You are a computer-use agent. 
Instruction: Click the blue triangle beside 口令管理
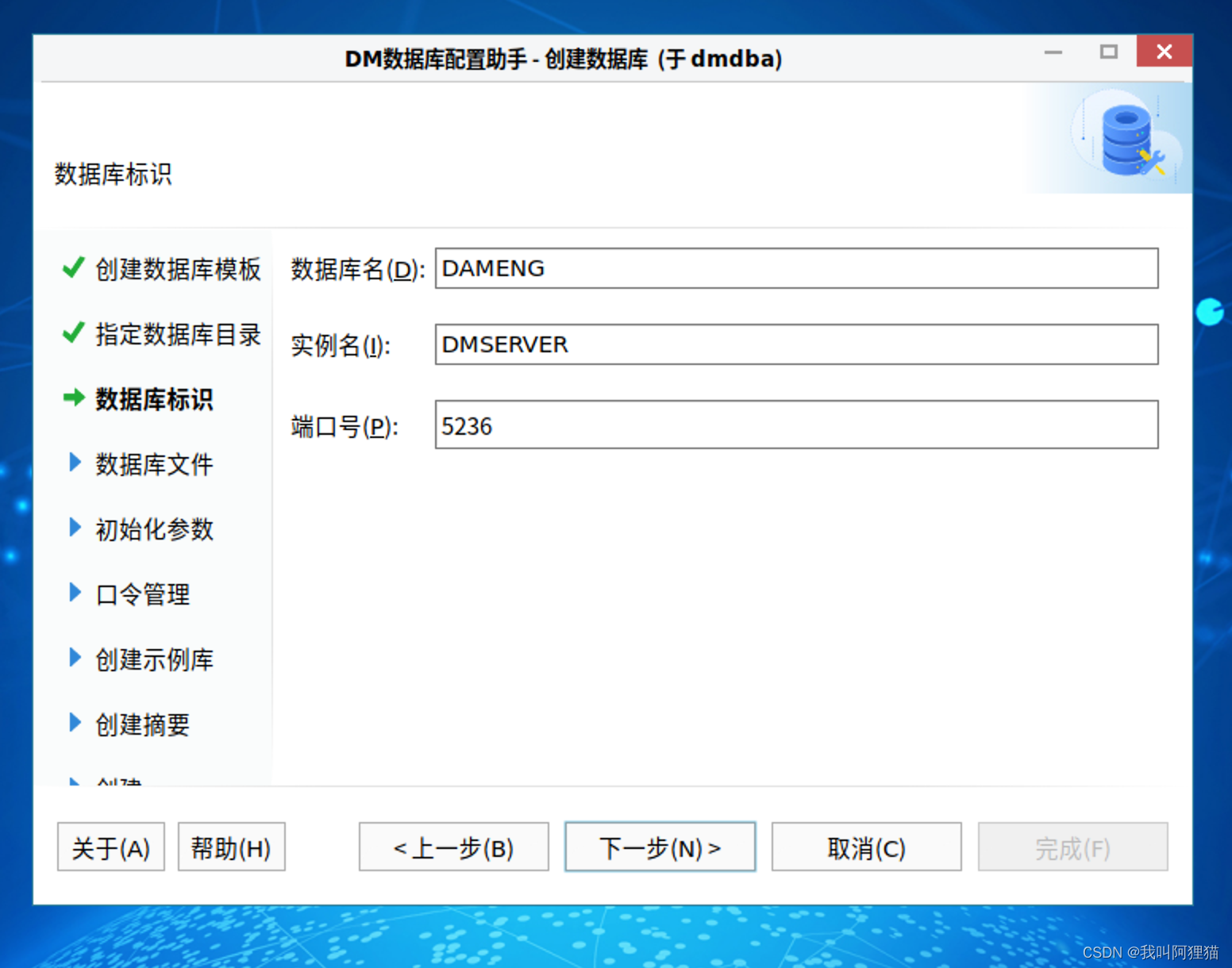coord(75,592)
